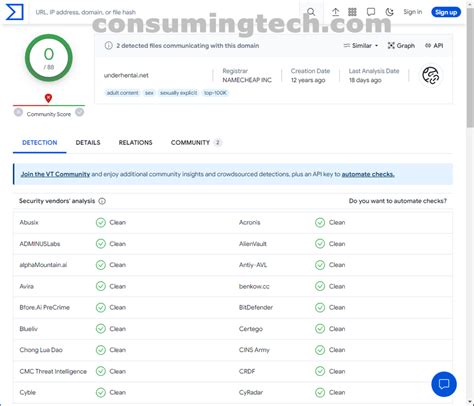Click the BitDefender clean checkmark icon

320,307
